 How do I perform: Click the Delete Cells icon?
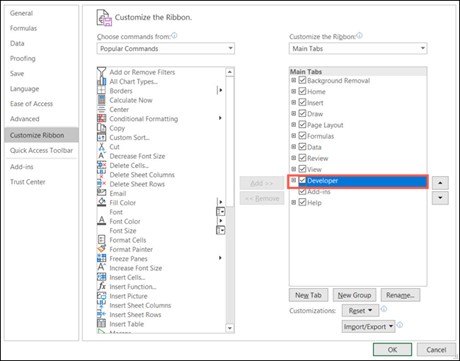[x=101, y=165]
